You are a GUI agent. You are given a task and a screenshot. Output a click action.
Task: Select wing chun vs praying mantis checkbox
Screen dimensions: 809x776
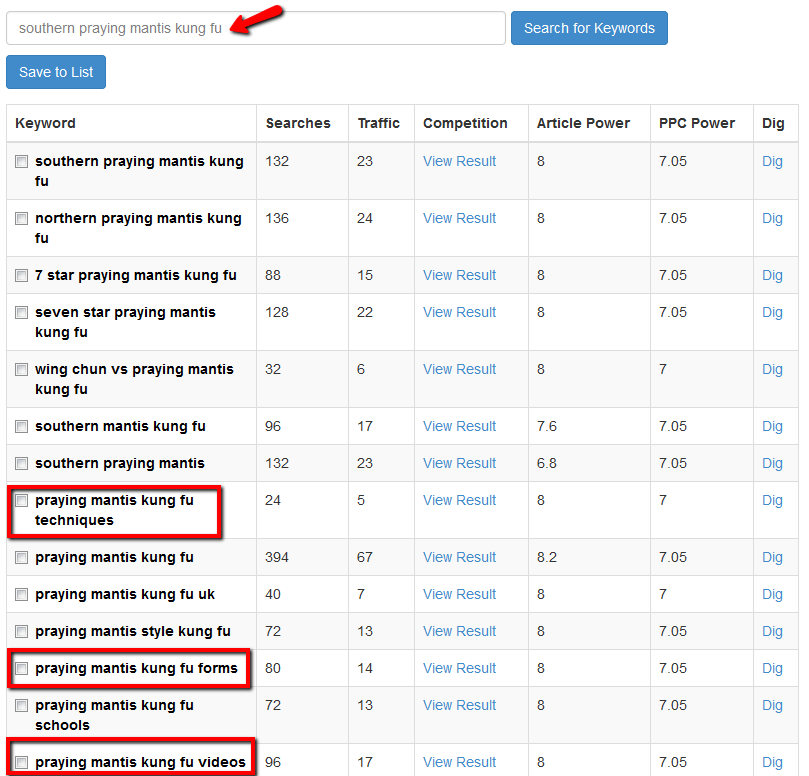point(22,370)
